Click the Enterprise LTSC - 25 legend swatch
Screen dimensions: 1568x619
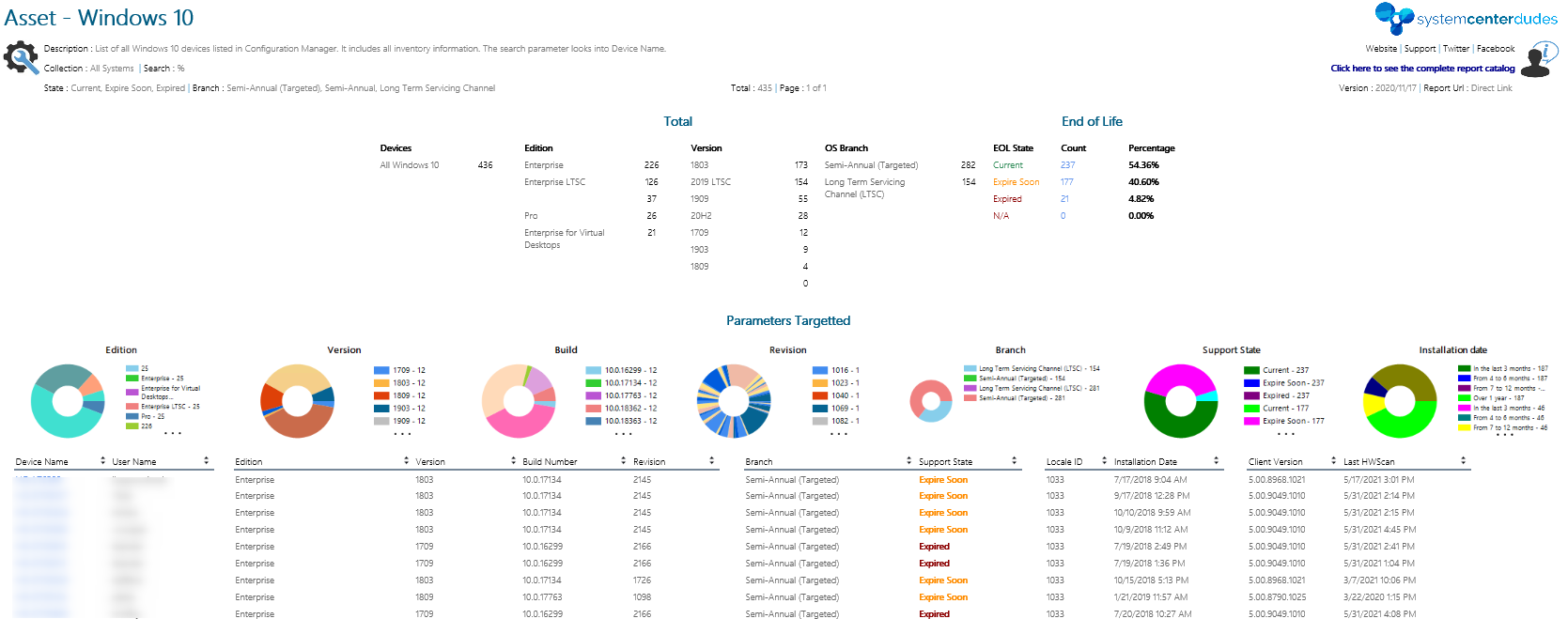click(132, 407)
